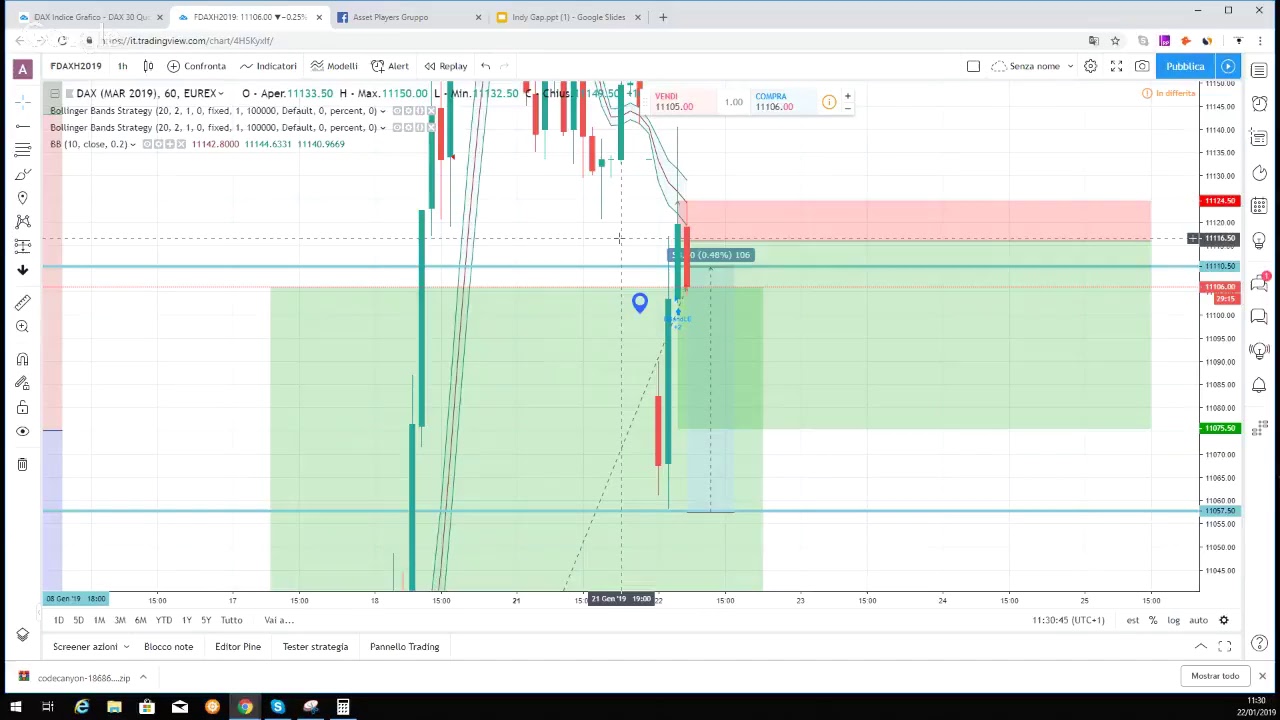Remove the BB (10, close, 0.2) indicator
This screenshot has width=1280, height=720.
click(182, 144)
